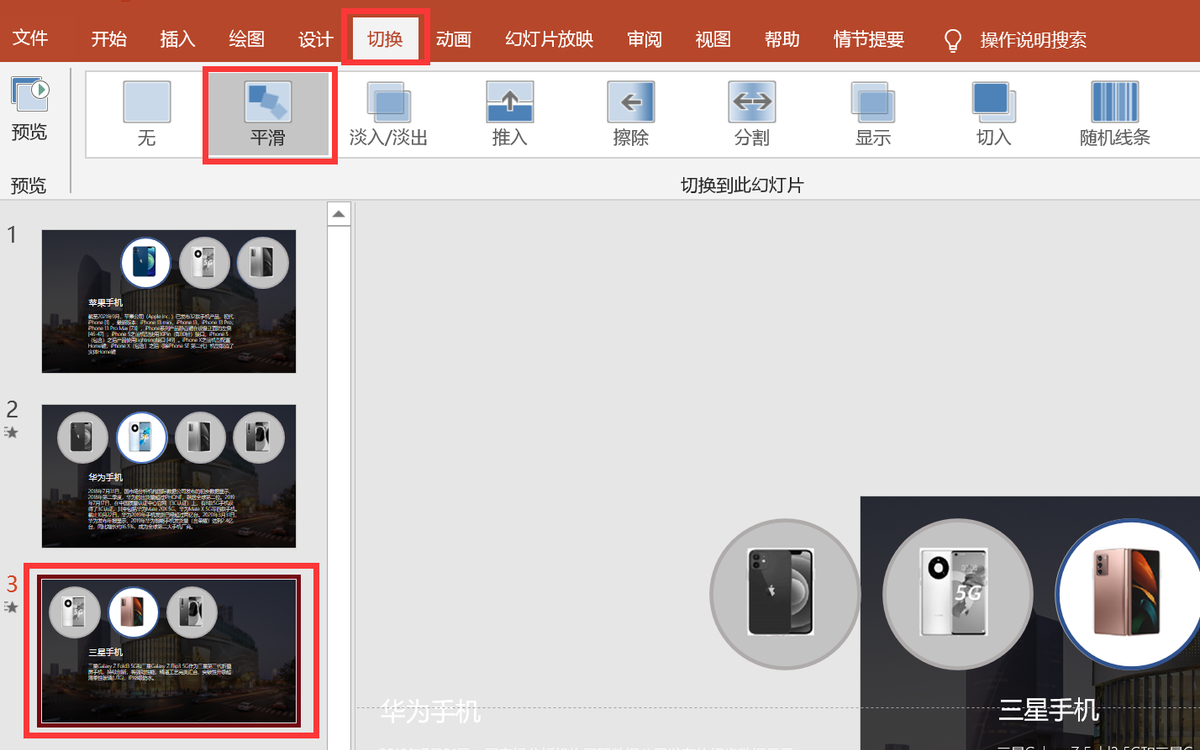Select the Cut (切入) transition

[993, 114]
